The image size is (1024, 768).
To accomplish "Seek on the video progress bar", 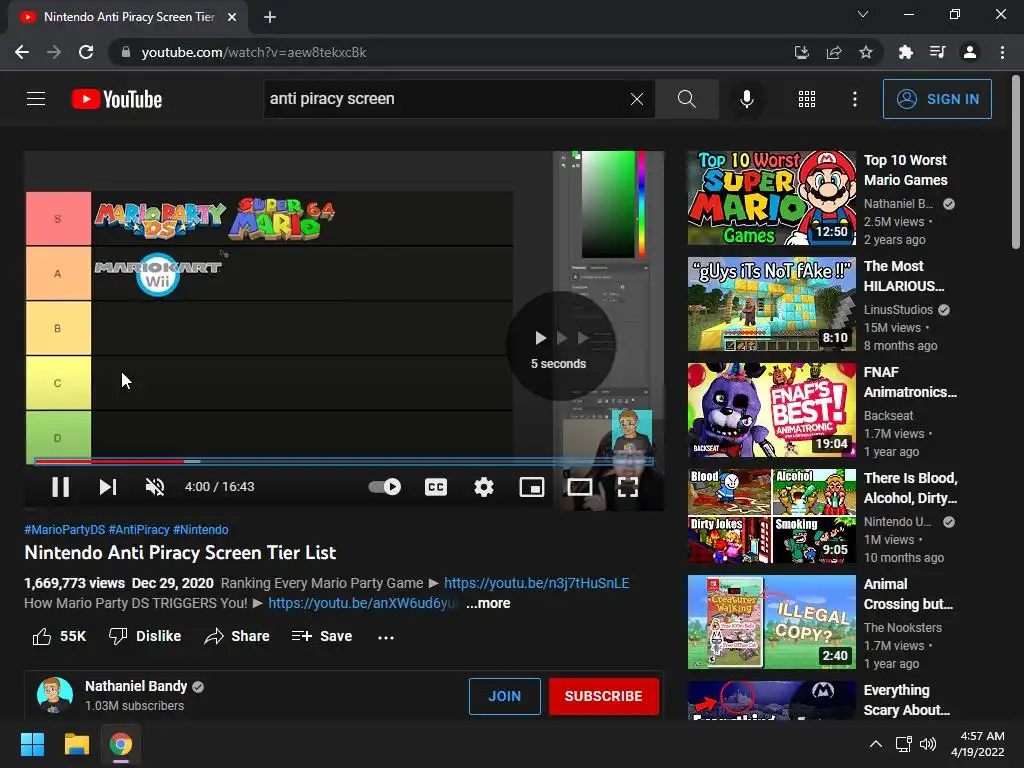I will (x=344, y=461).
